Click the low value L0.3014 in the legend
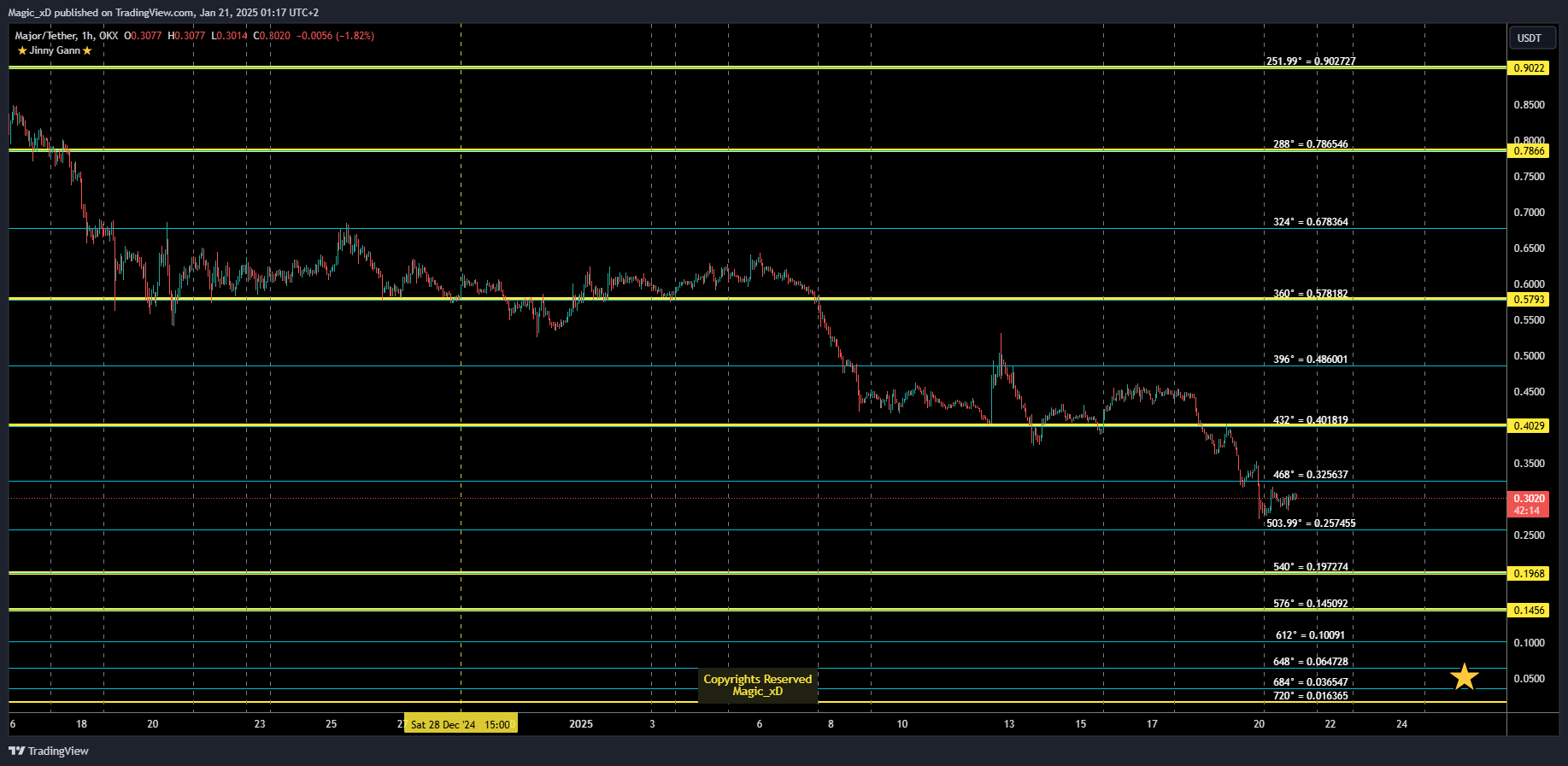 230,36
